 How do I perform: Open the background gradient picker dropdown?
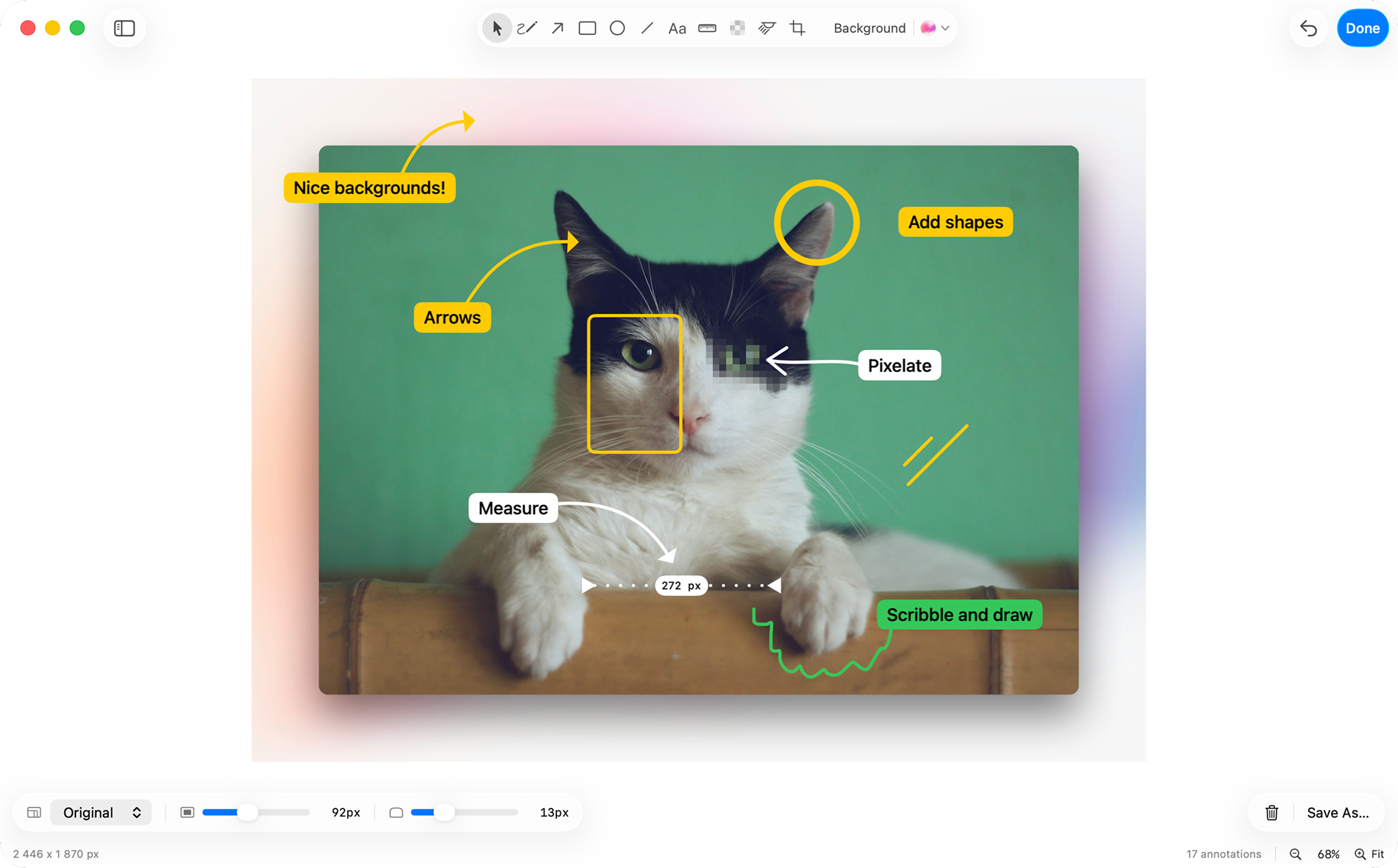(935, 28)
